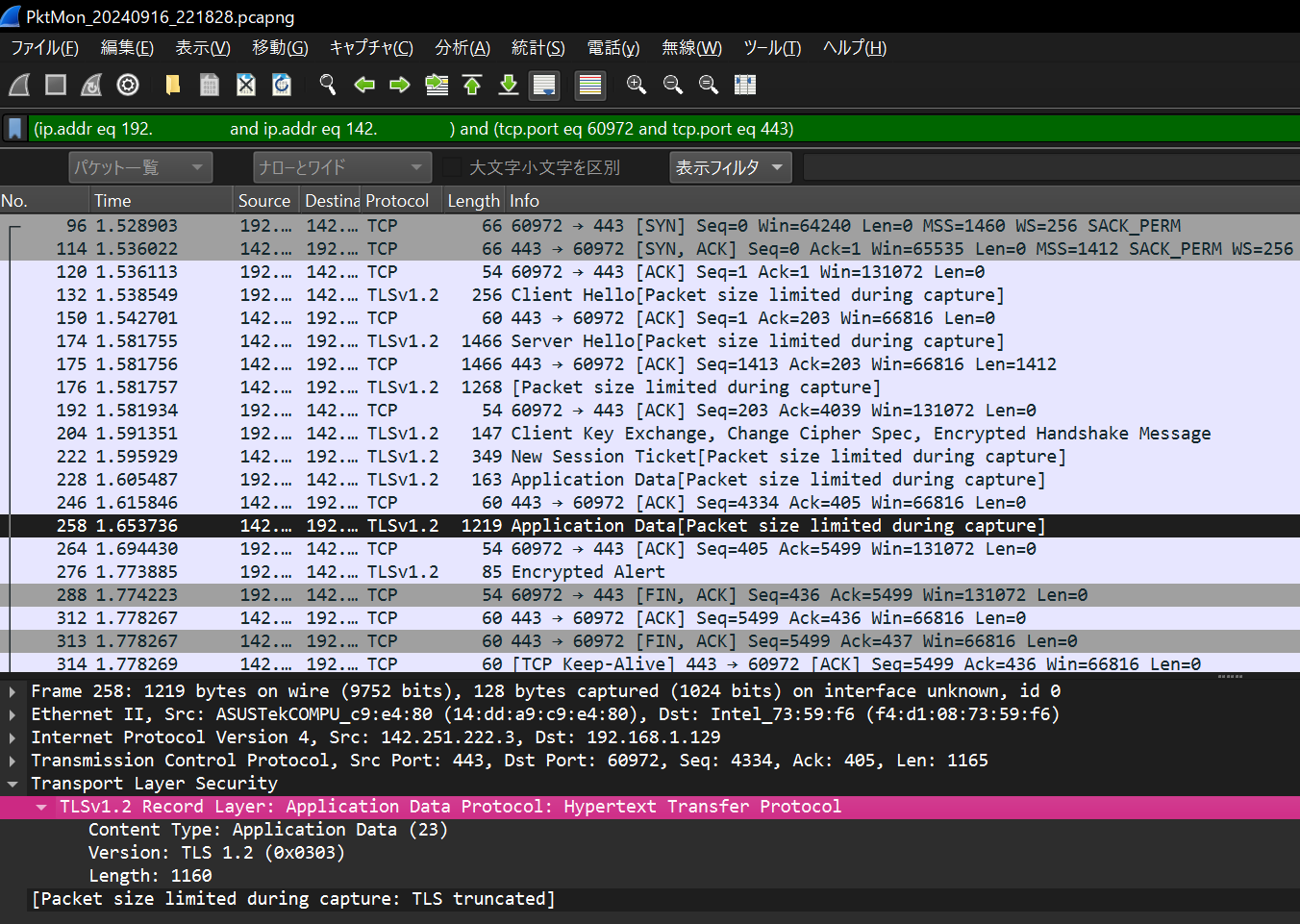
Task: Select the Packet size limited TLS truncated line
Action: 650,899
